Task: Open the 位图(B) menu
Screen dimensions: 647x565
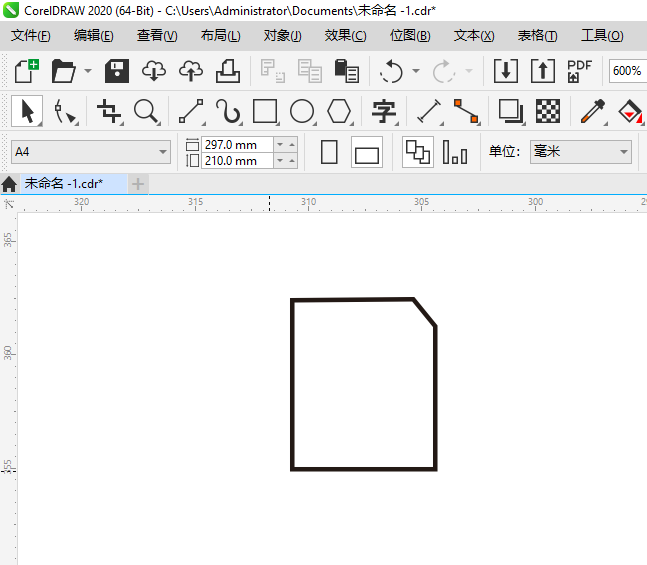Action: pyautogui.click(x=410, y=36)
